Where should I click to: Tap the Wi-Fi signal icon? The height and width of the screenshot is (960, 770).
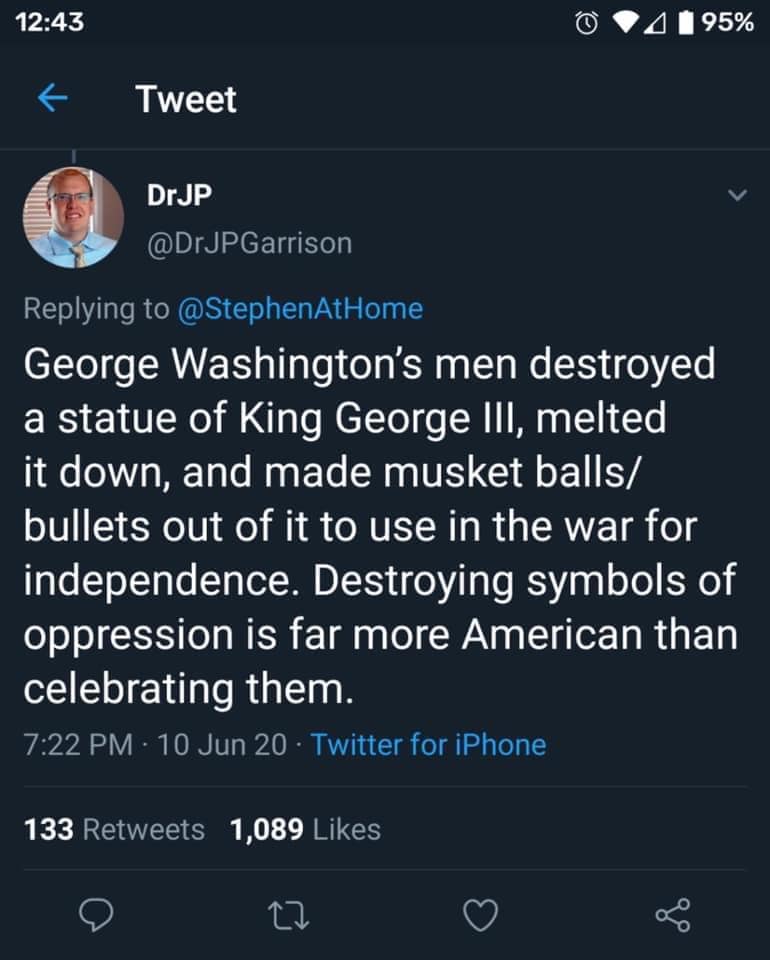[x=625, y=21]
